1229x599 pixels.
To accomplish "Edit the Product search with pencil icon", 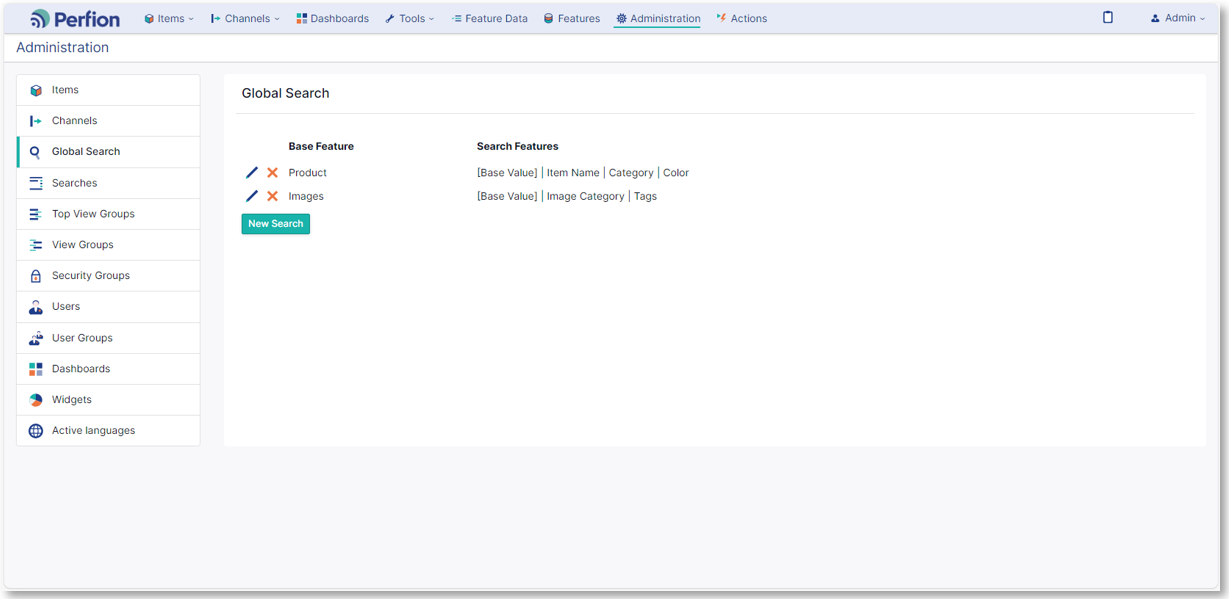I will [x=252, y=173].
